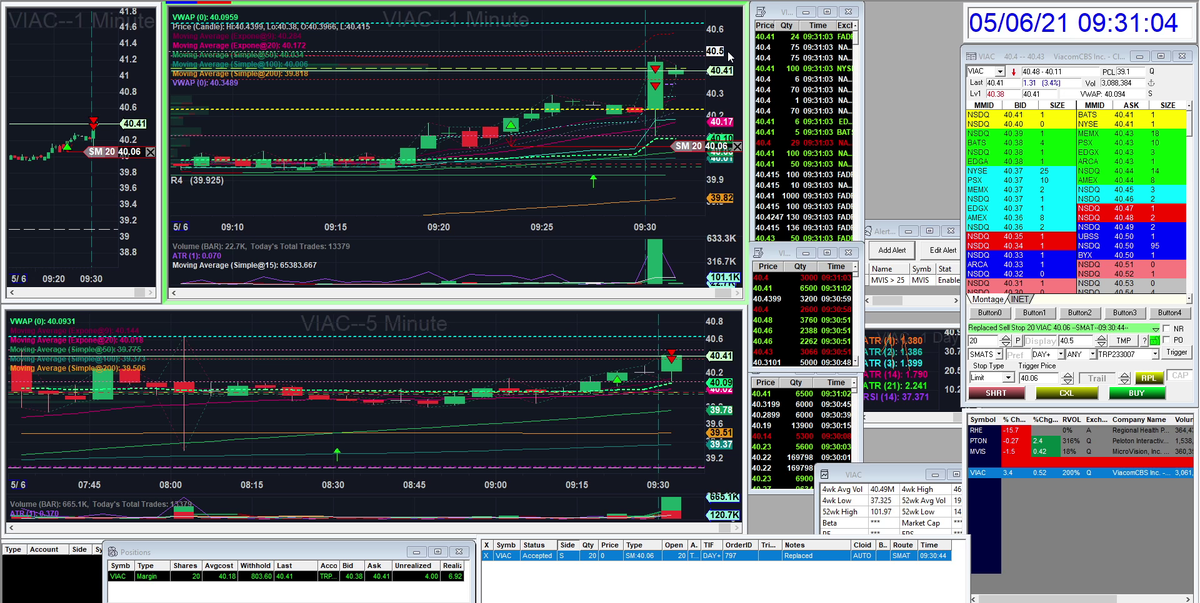Click the green up-triangle marker on 1-minute chart
Viewport: 1200px width, 603px height.
click(x=511, y=124)
